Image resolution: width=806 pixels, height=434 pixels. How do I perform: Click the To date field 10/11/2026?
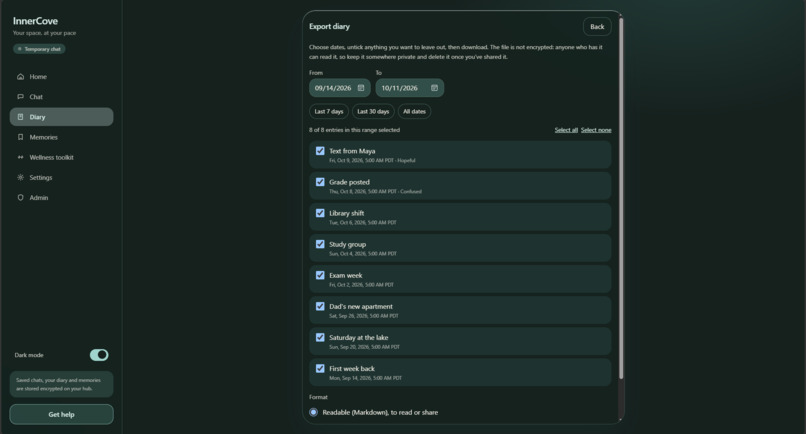point(410,88)
